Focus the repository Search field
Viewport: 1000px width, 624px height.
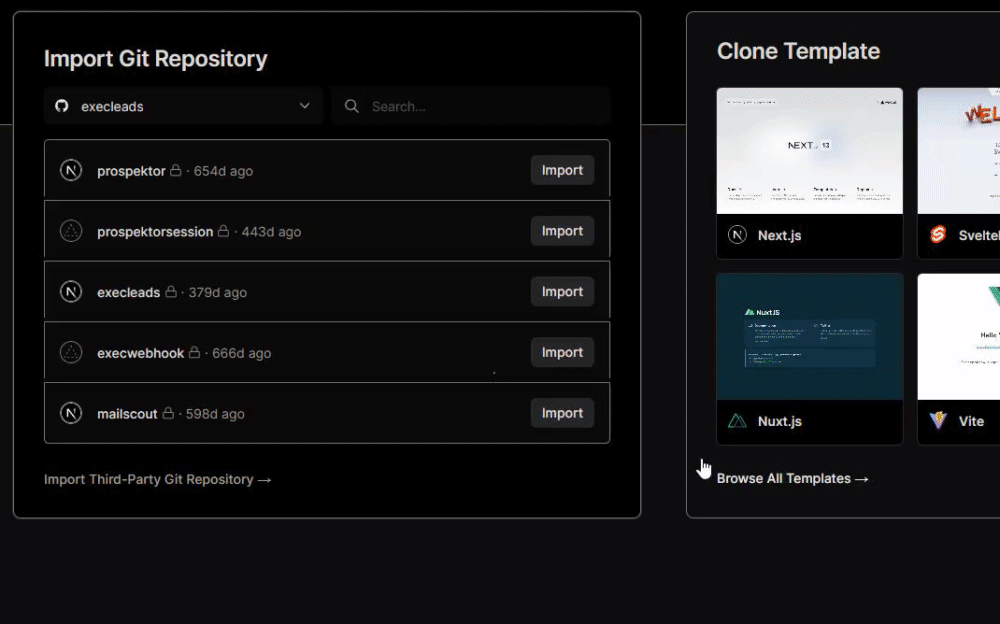[x=471, y=106]
